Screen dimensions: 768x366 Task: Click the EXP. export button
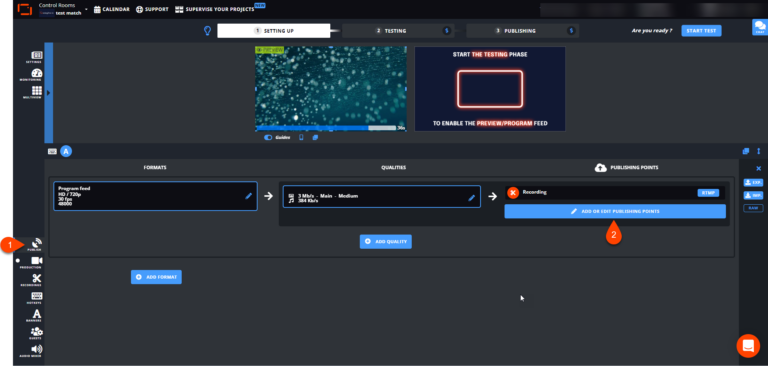[x=753, y=182]
